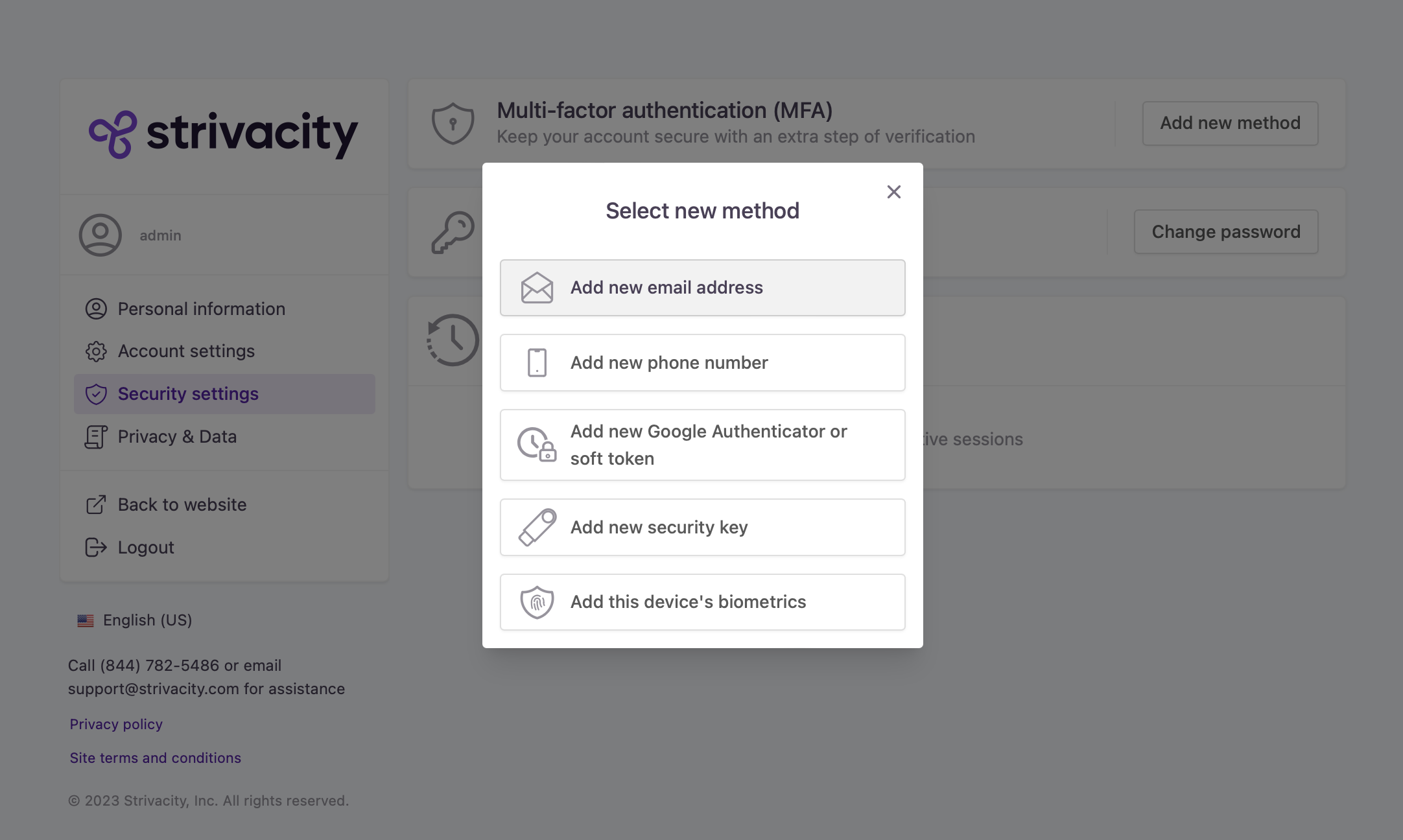Click the US flag language icon
Viewport: 1403px width, 840px height.
click(x=86, y=620)
